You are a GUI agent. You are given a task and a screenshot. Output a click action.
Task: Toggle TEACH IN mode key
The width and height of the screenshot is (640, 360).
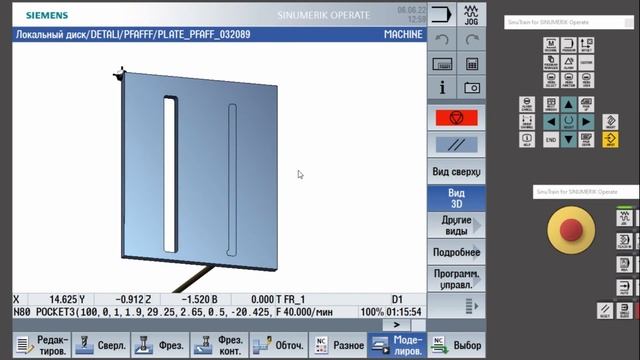624,241
